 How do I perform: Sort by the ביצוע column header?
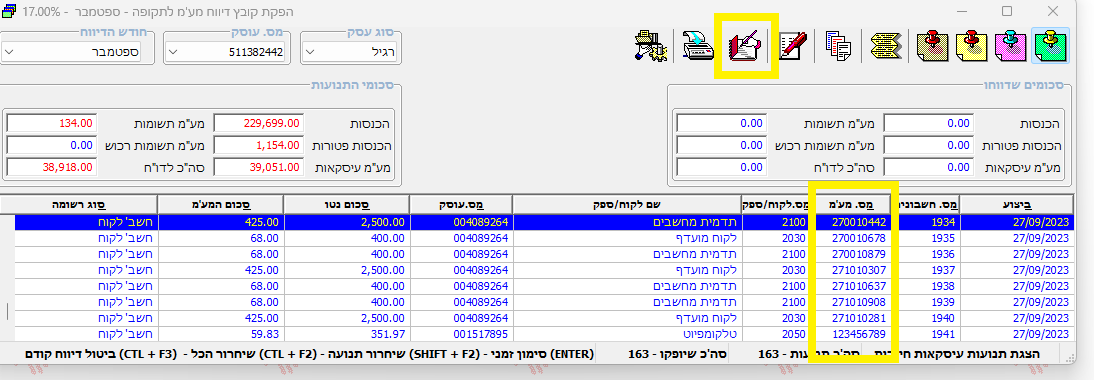[1017, 204]
